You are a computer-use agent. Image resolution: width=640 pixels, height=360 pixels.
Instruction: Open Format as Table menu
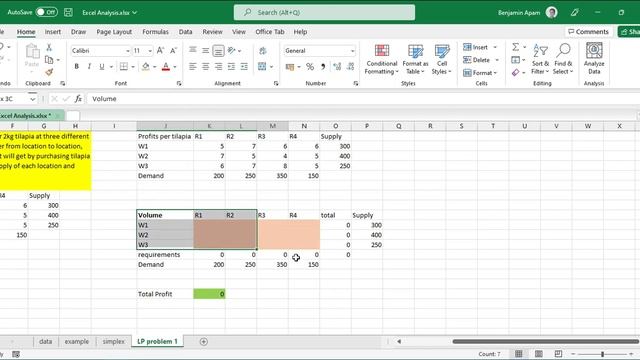tap(415, 60)
